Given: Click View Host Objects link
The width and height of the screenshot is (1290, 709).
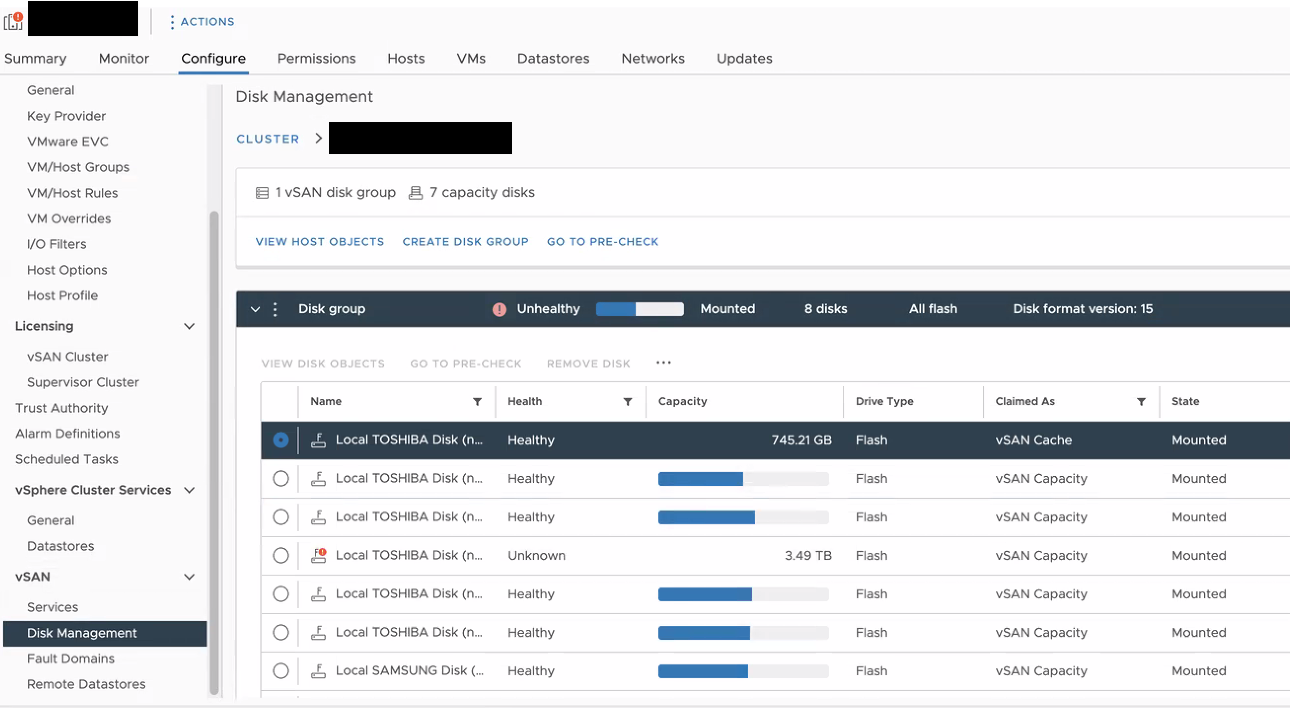Looking at the screenshot, I should [320, 242].
